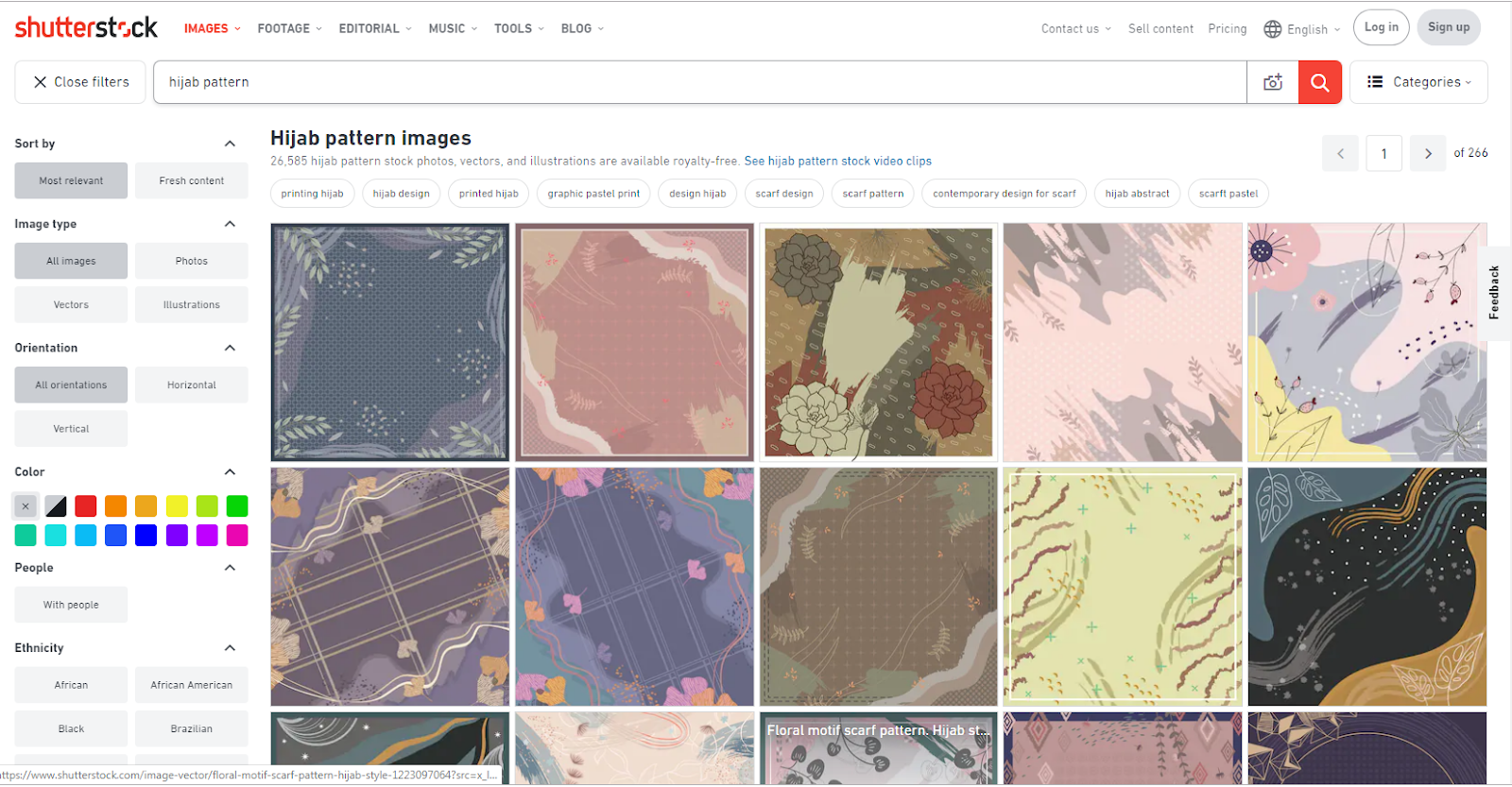Clear color filter with X swatch
The height and width of the screenshot is (787, 1512).
pos(26,506)
